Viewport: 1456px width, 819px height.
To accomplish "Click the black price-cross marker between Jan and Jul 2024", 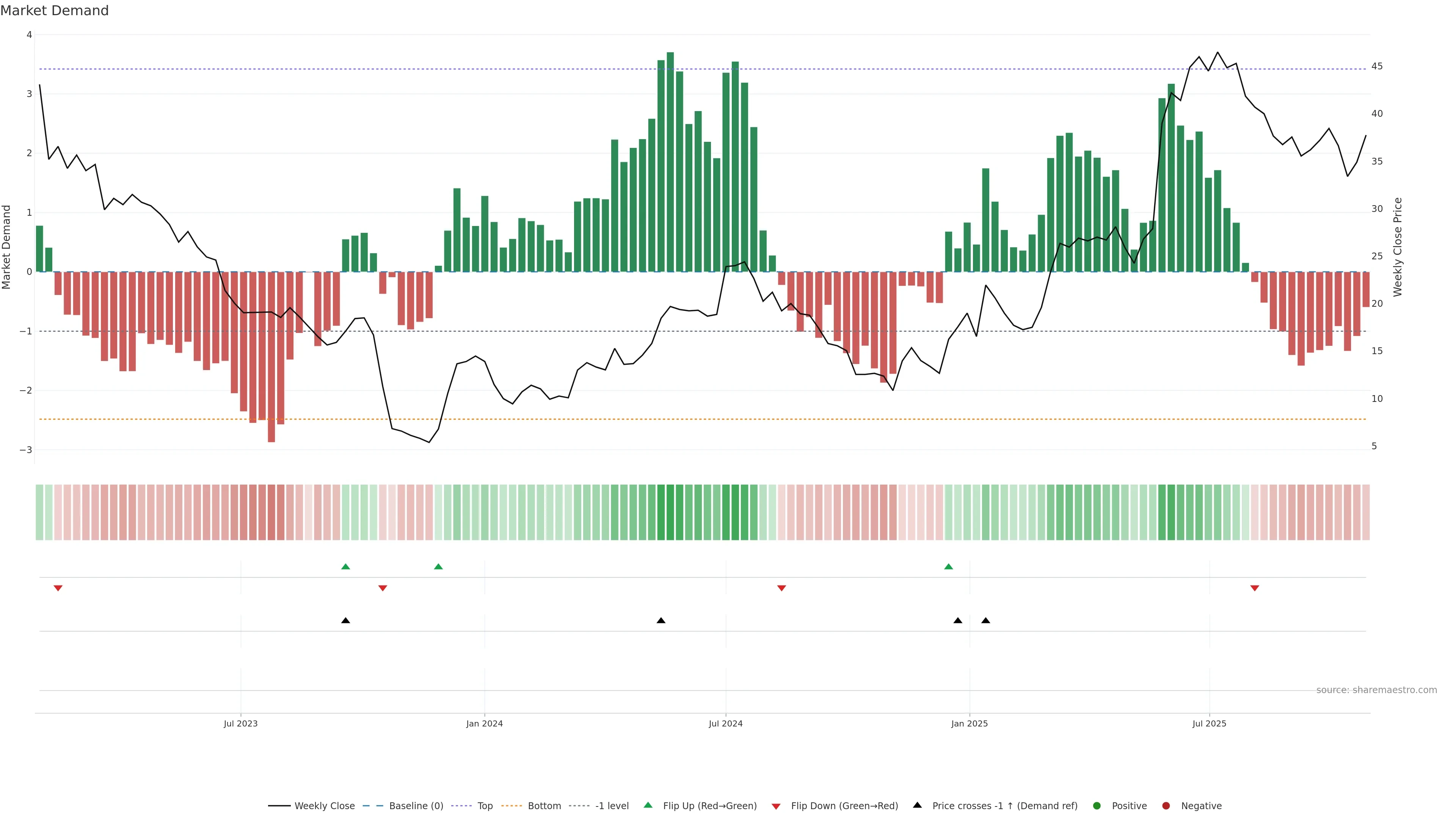I will pyautogui.click(x=661, y=621).
